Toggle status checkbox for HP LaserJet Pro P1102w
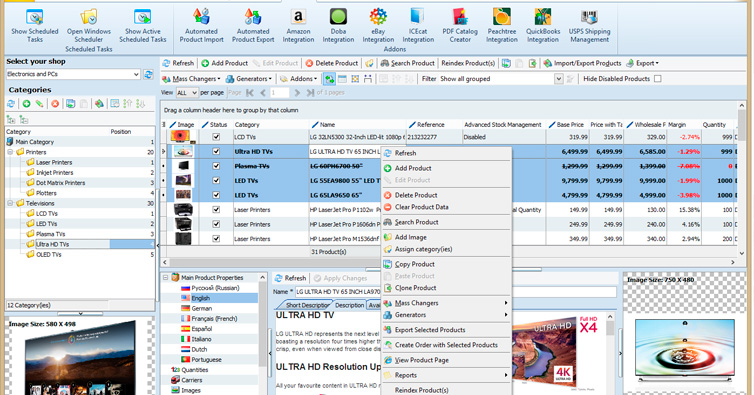Image resolution: width=754 pixels, height=395 pixels. tap(216, 210)
